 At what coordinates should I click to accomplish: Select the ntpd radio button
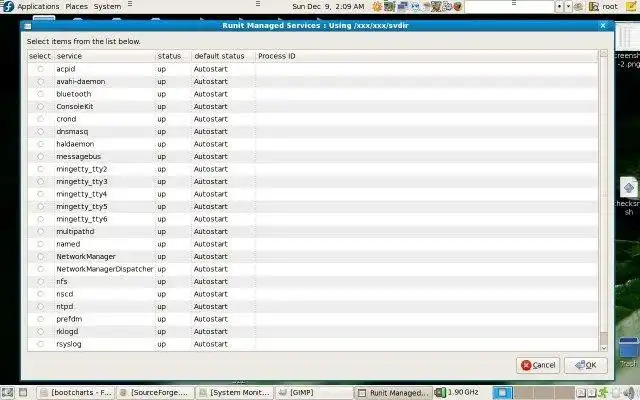point(40,307)
